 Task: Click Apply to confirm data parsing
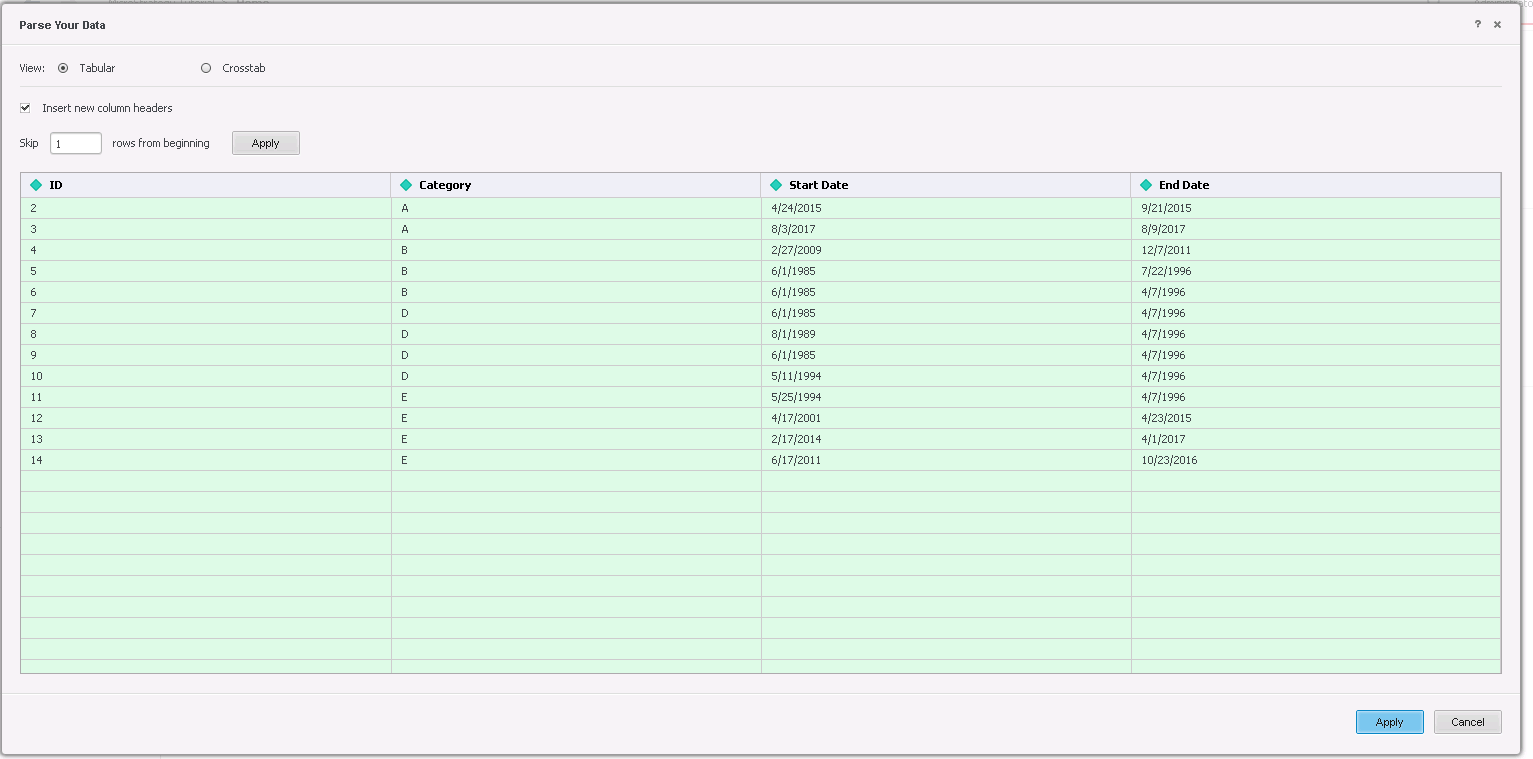(x=1389, y=721)
